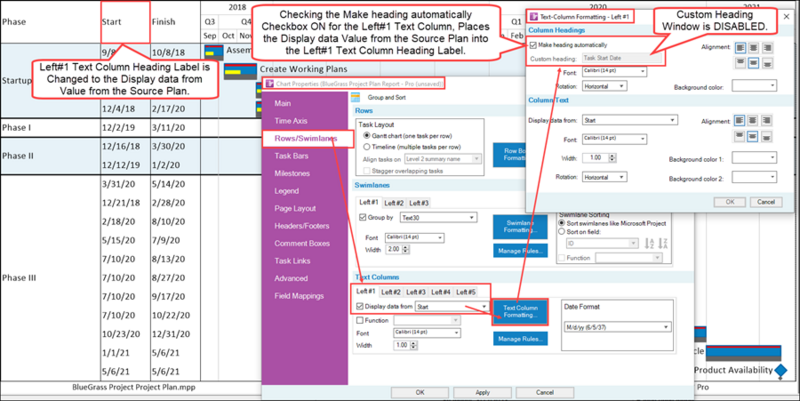The height and width of the screenshot is (401, 800).
Task: Toggle Stagger overlapping tasks checkbox
Action: (367, 171)
